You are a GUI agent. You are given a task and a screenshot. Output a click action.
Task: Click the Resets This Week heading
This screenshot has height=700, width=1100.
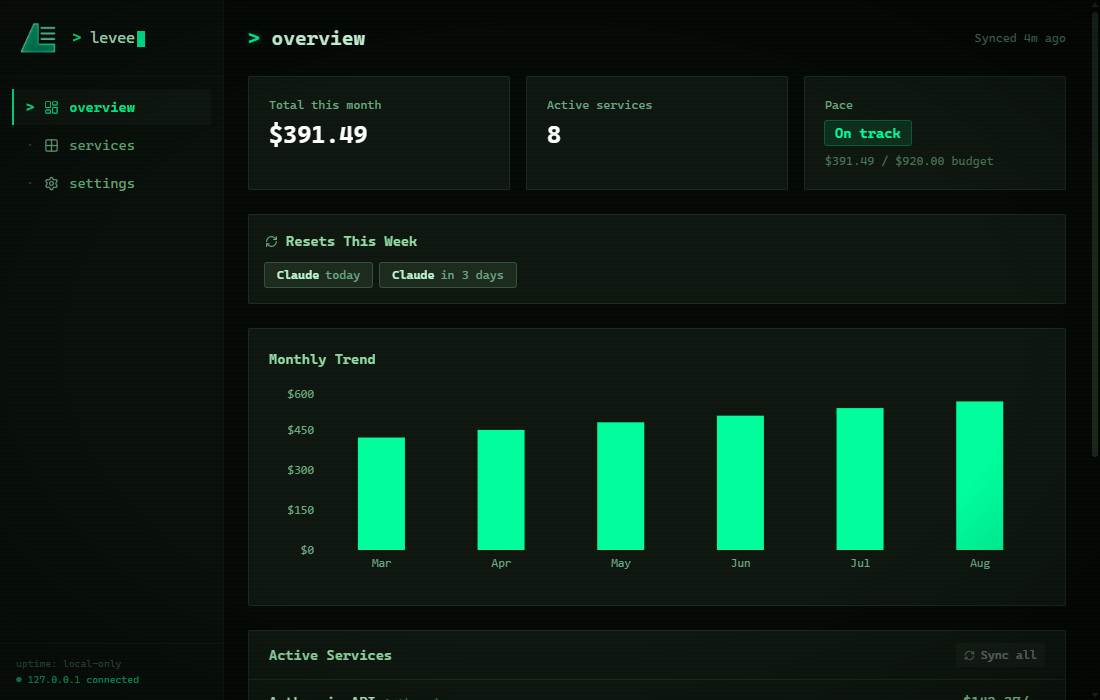click(351, 241)
